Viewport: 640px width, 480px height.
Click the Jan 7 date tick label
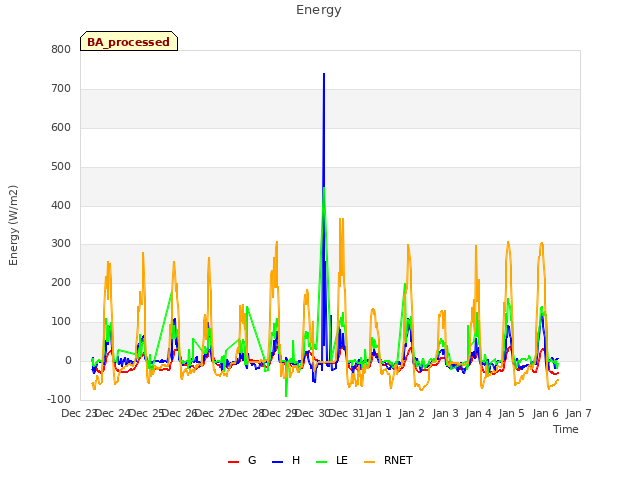coord(578,413)
